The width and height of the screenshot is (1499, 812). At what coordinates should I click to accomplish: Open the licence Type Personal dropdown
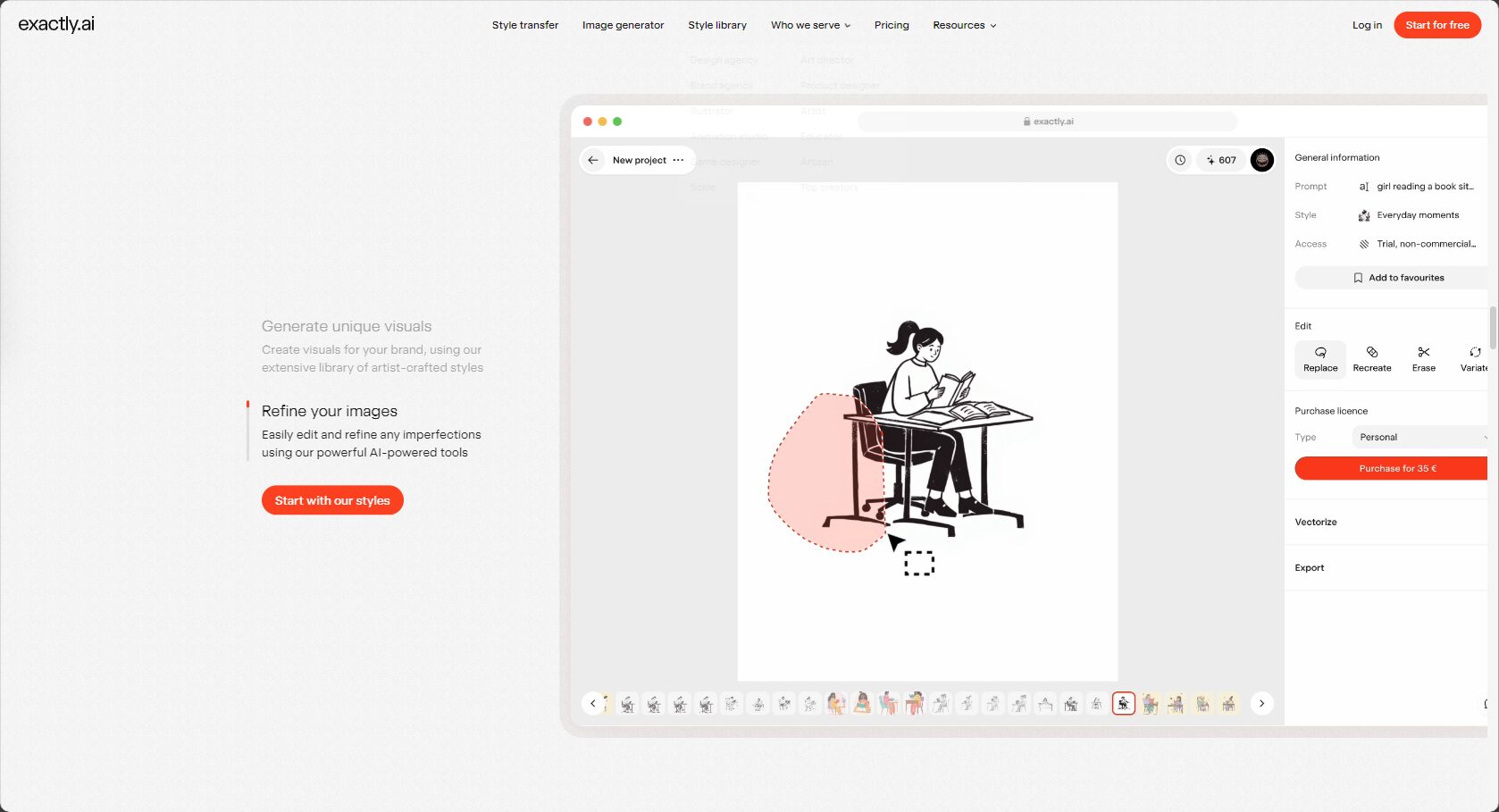pos(1419,437)
